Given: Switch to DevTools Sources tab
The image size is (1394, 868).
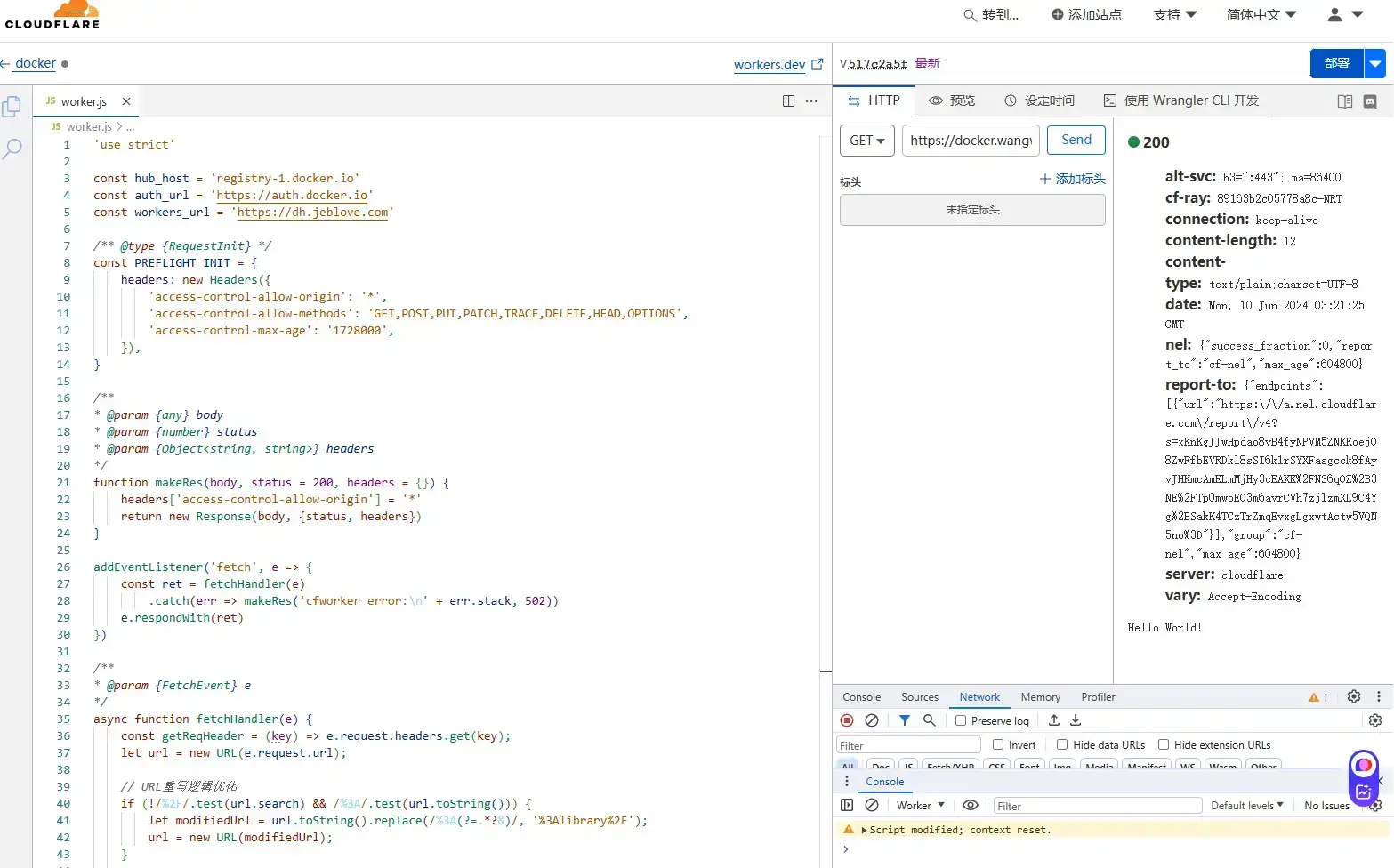Looking at the screenshot, I should point(920,697).
